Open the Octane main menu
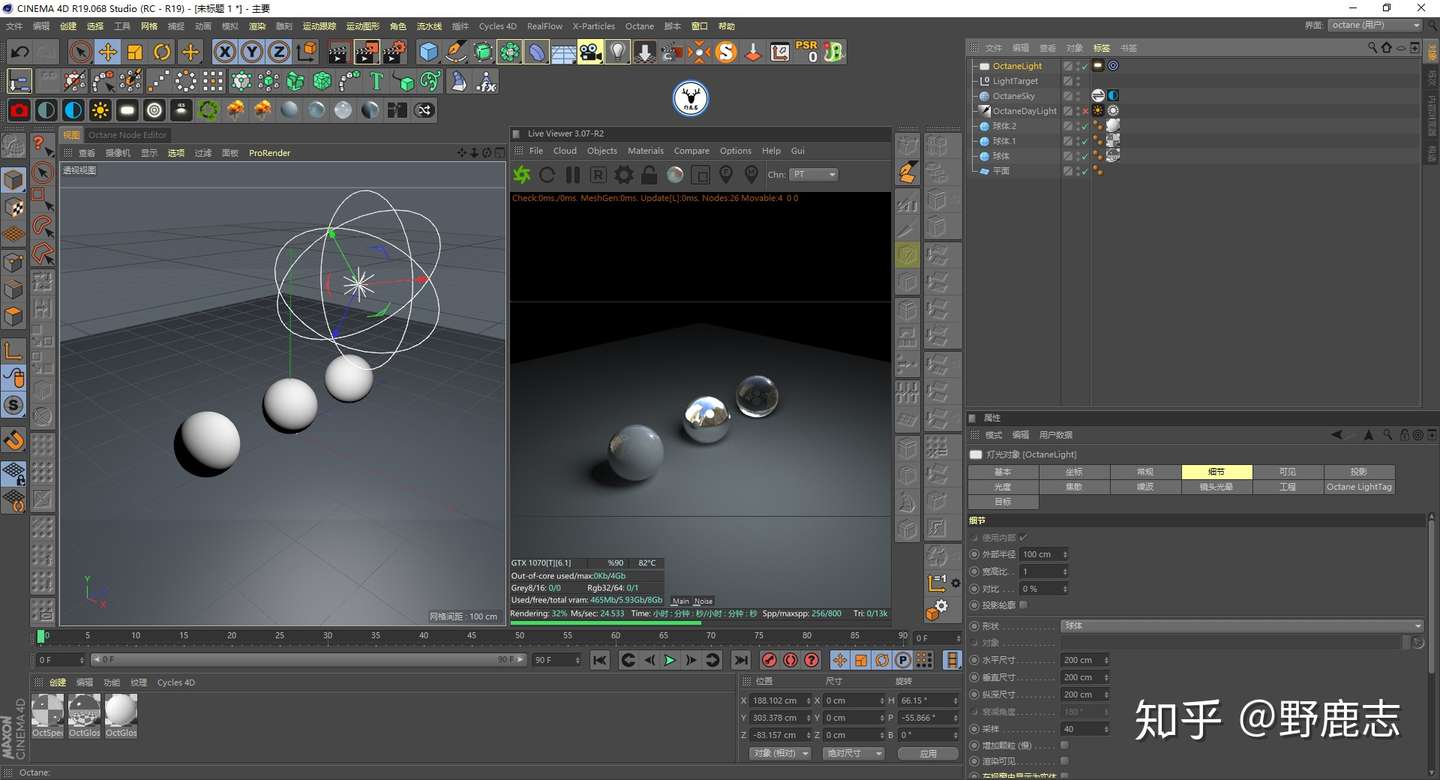Screen dimensions: 1440x780 pyautogui.click(x=639, y=26)
